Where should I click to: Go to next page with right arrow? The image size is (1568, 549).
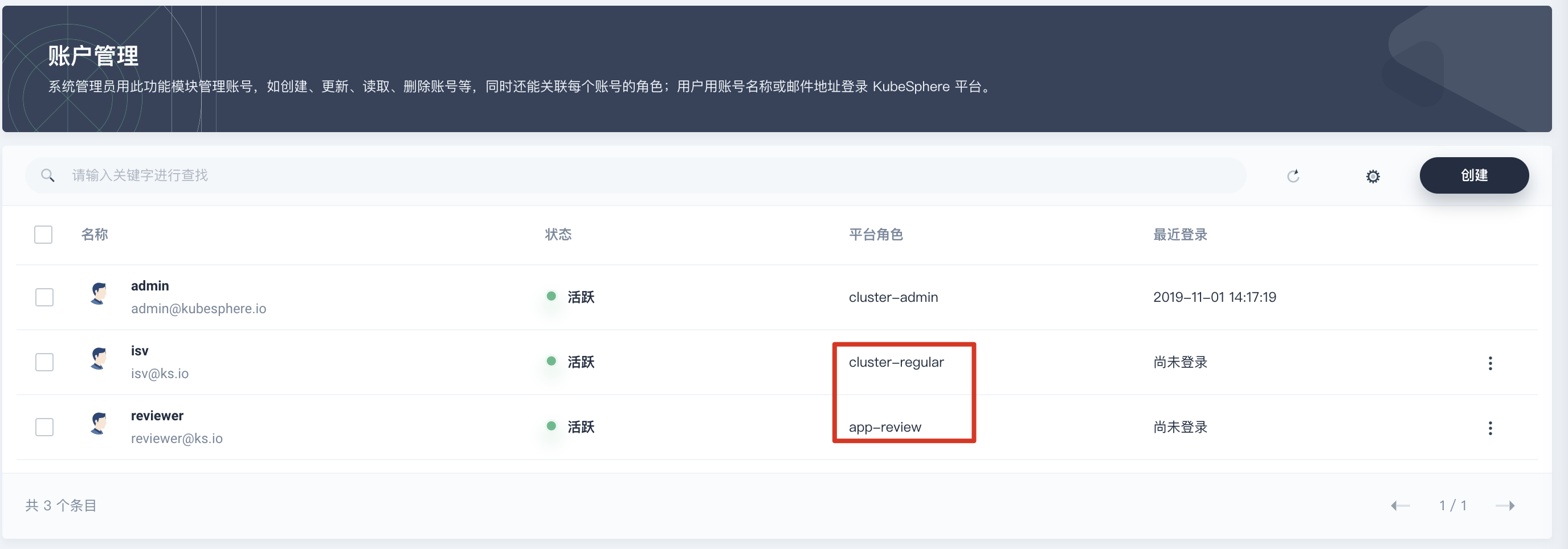coord(1505,505)
